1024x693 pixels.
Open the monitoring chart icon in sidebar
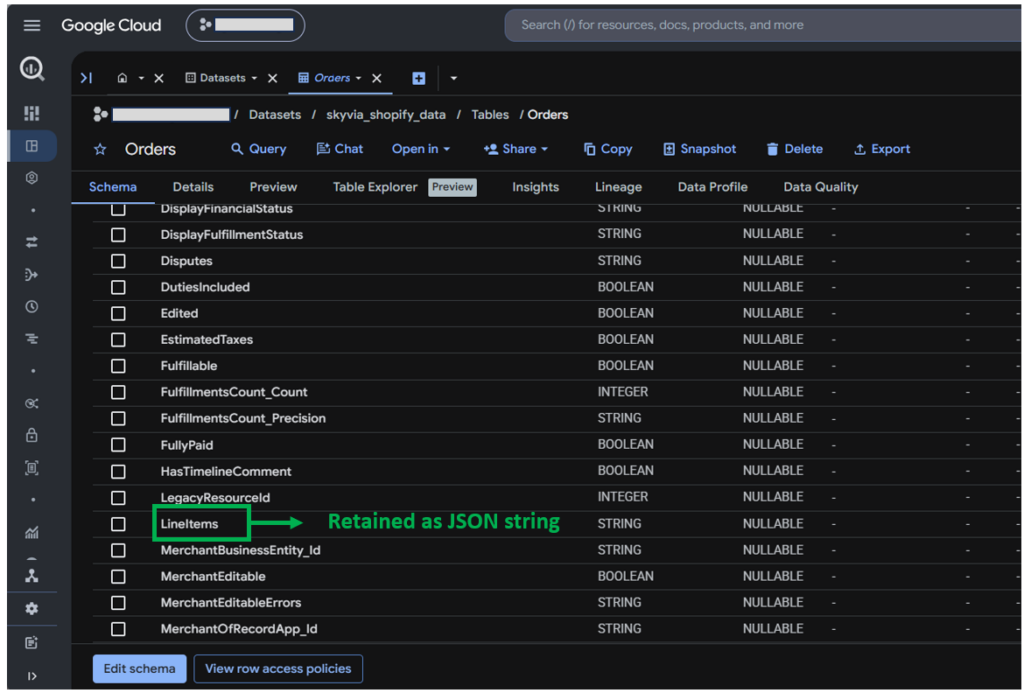coord(31,532)
